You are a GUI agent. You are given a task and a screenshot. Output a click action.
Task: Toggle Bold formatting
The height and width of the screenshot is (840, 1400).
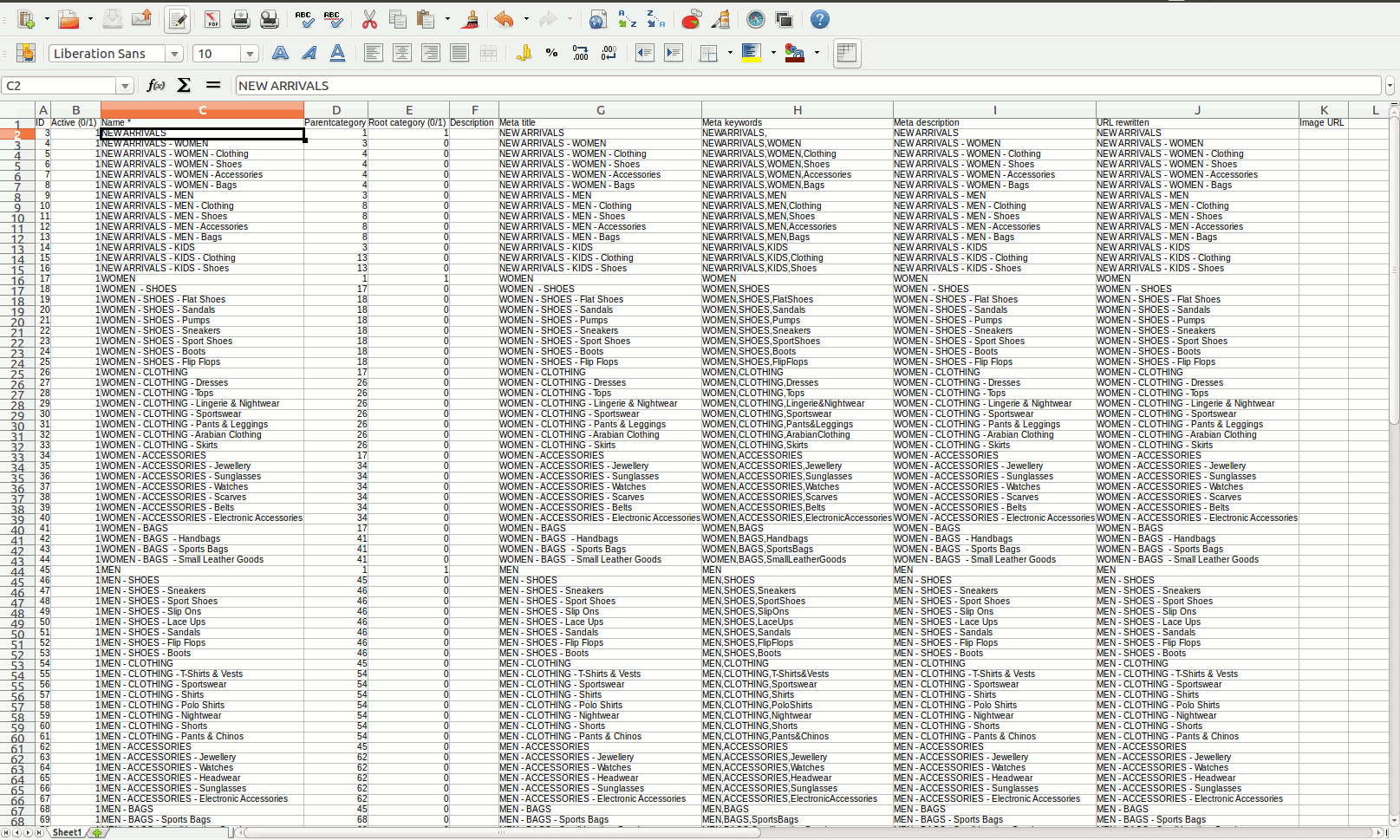click(280, 53)
